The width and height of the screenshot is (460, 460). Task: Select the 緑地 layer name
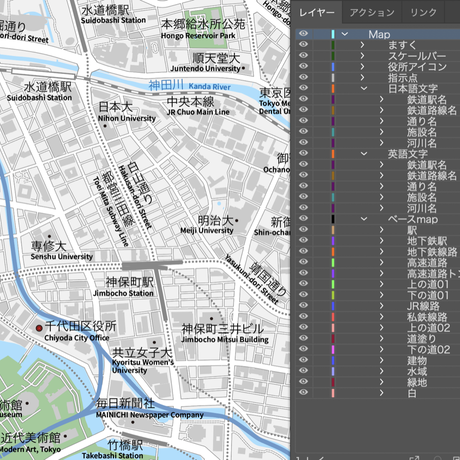417,382
